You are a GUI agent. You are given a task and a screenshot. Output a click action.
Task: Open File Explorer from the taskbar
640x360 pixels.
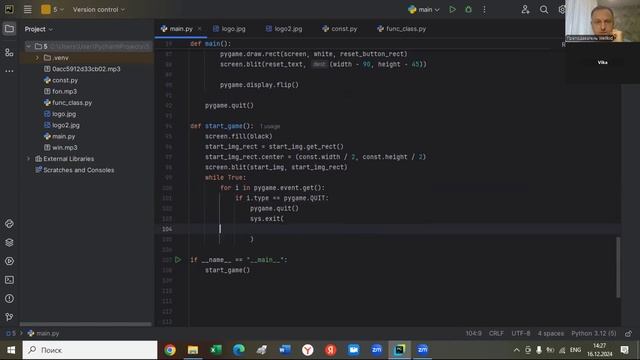point(193,350)
